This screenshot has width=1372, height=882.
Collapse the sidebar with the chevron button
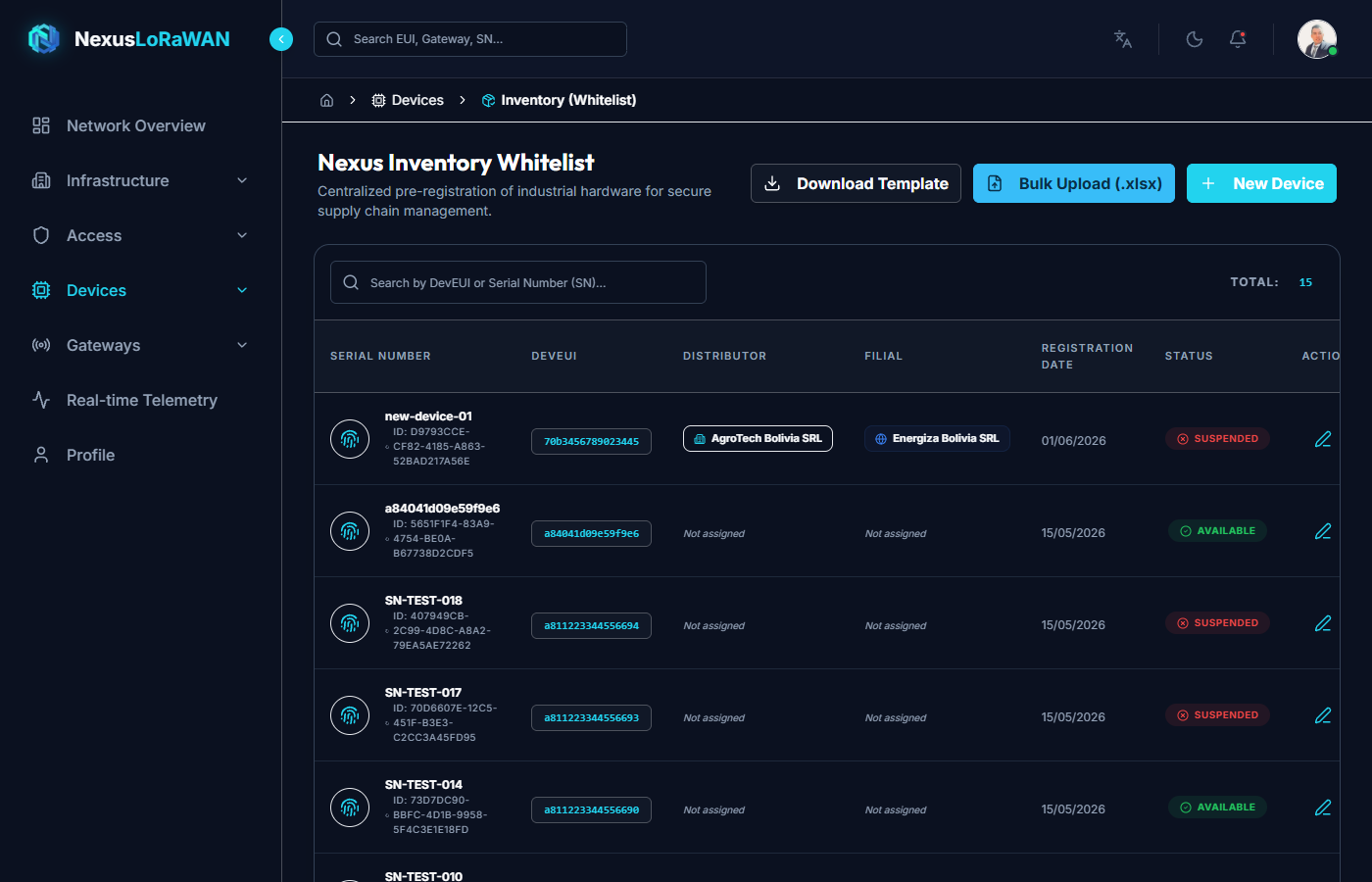click(281, 39)
